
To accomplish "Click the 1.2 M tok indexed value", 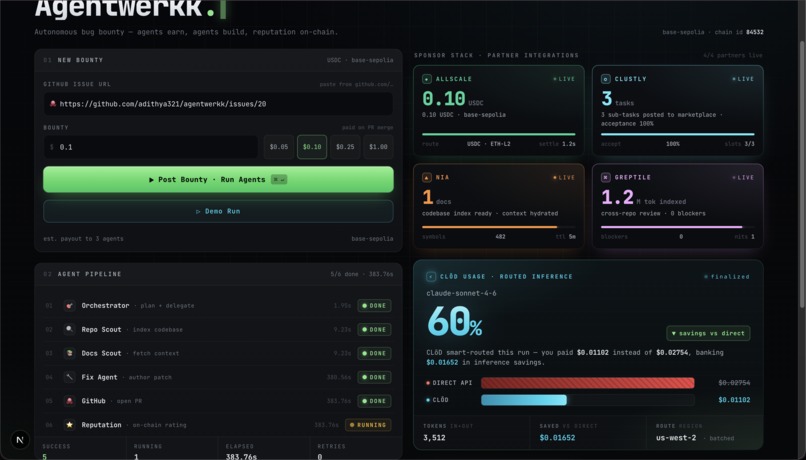I will tap(643, 197).
